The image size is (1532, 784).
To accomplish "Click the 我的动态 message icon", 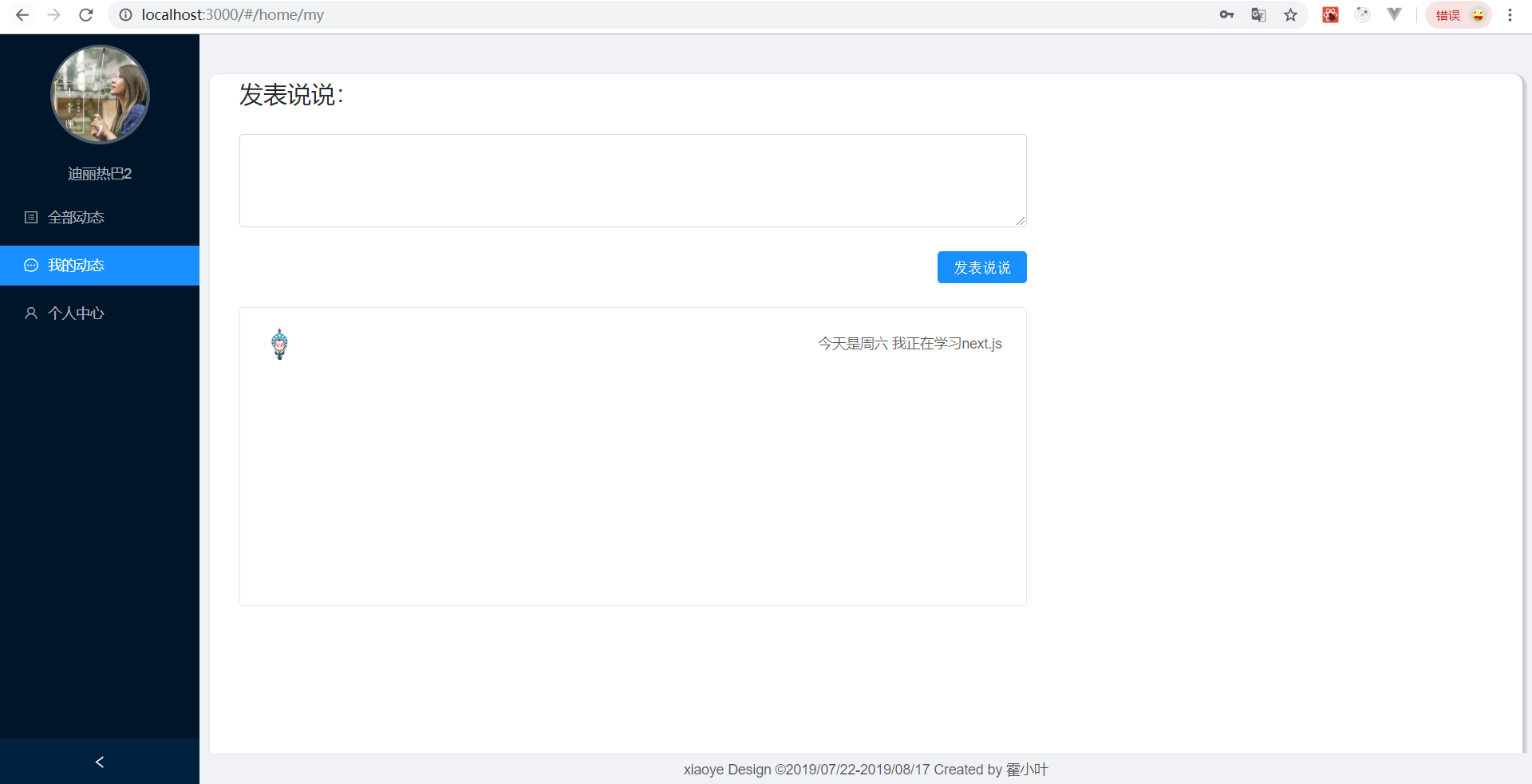I will point(31,265).
